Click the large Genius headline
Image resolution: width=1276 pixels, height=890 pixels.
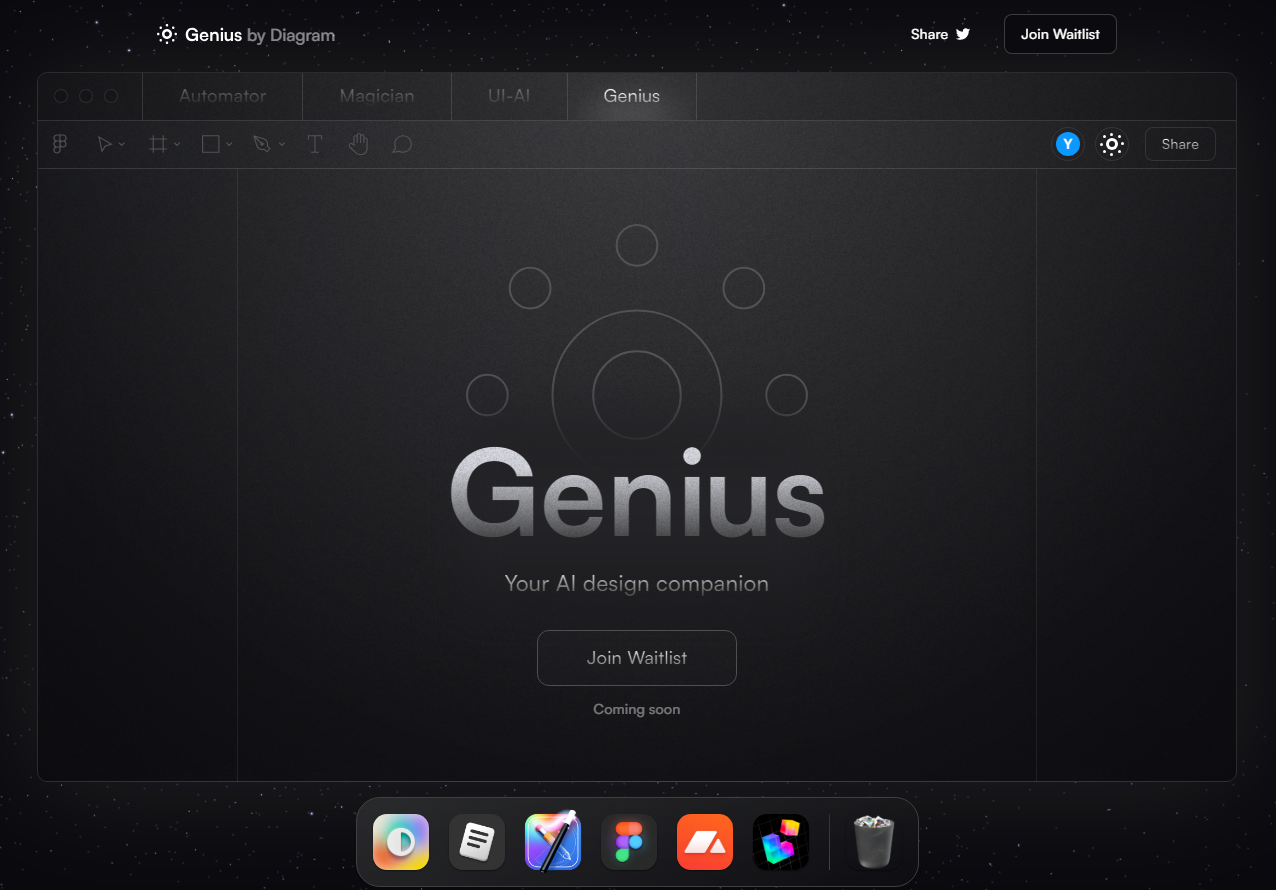pos(637,494)
